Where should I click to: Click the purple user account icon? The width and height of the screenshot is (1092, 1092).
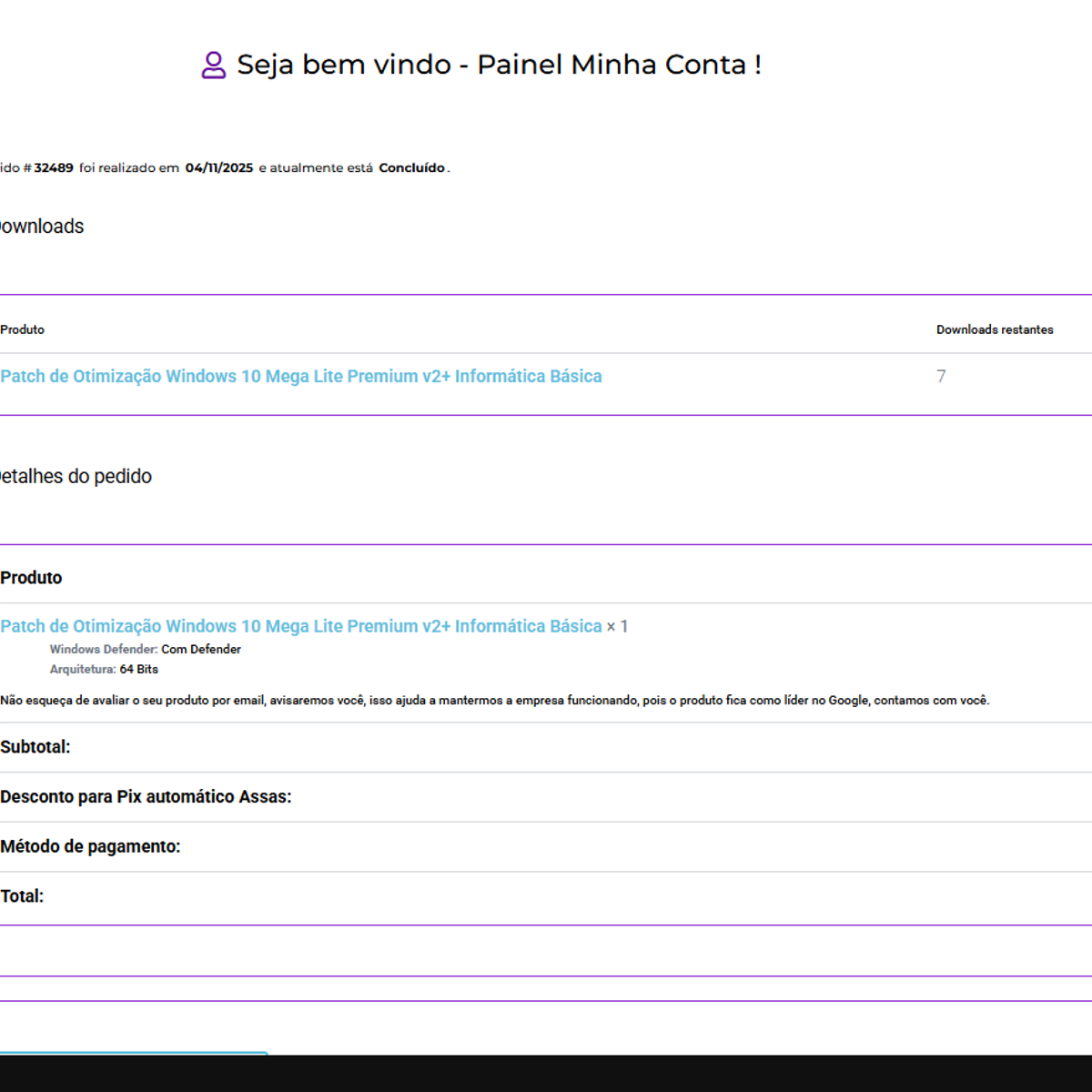(x=213, y=66)
